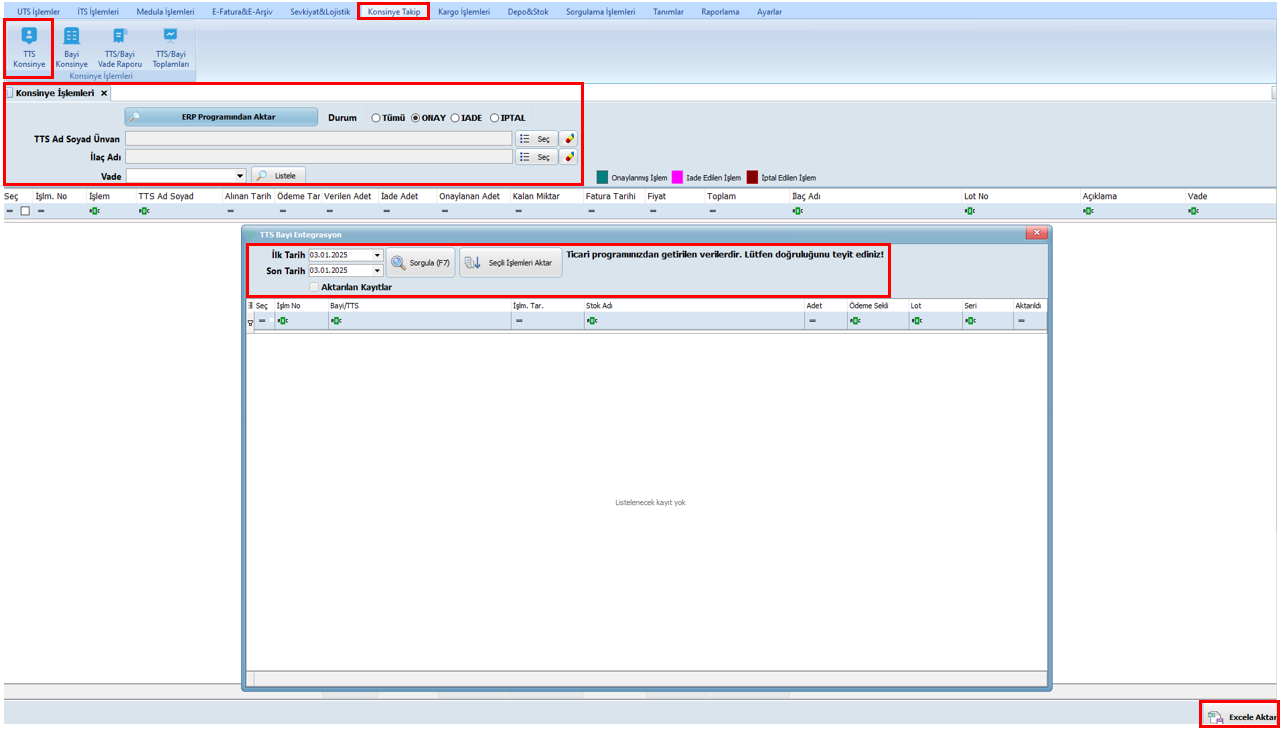Click Seçili İşlemleri Aktar button
The height and width of the screenshot is (730, 1283).
click(511, 263)
